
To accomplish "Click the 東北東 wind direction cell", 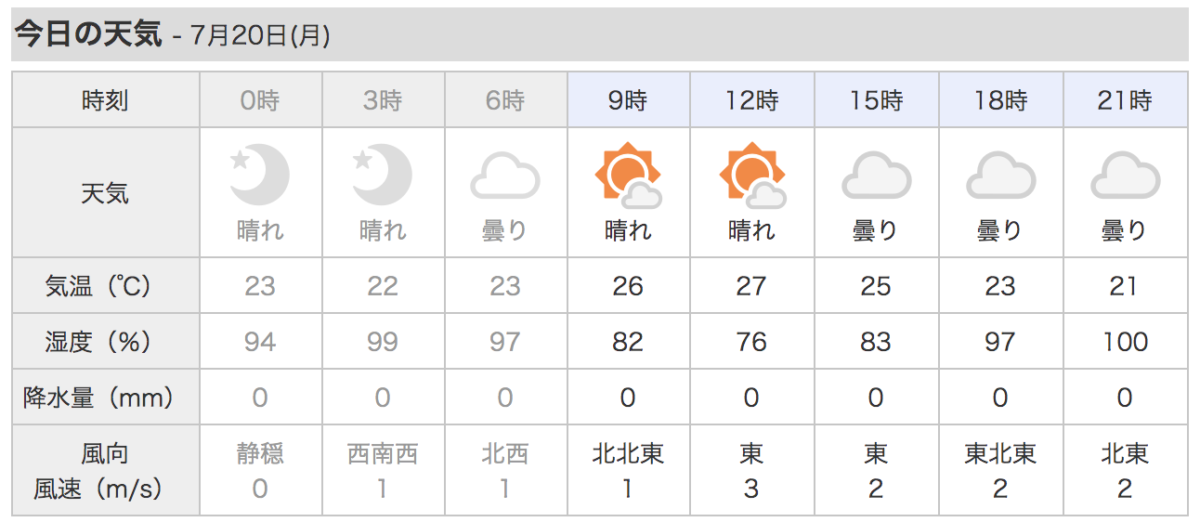I will 1001,455.
